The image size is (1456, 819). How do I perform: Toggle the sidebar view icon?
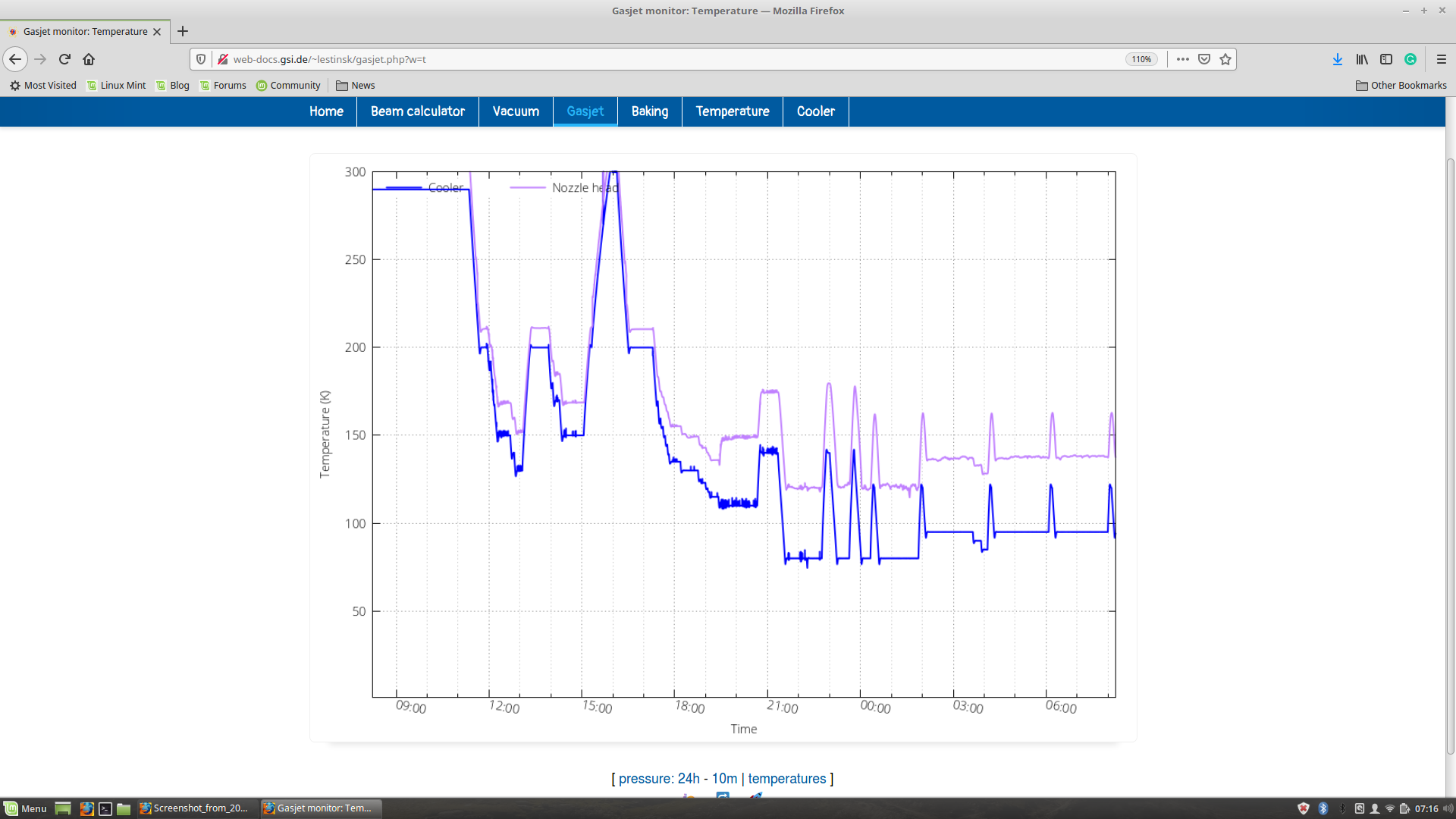[x=1386, y=59]
